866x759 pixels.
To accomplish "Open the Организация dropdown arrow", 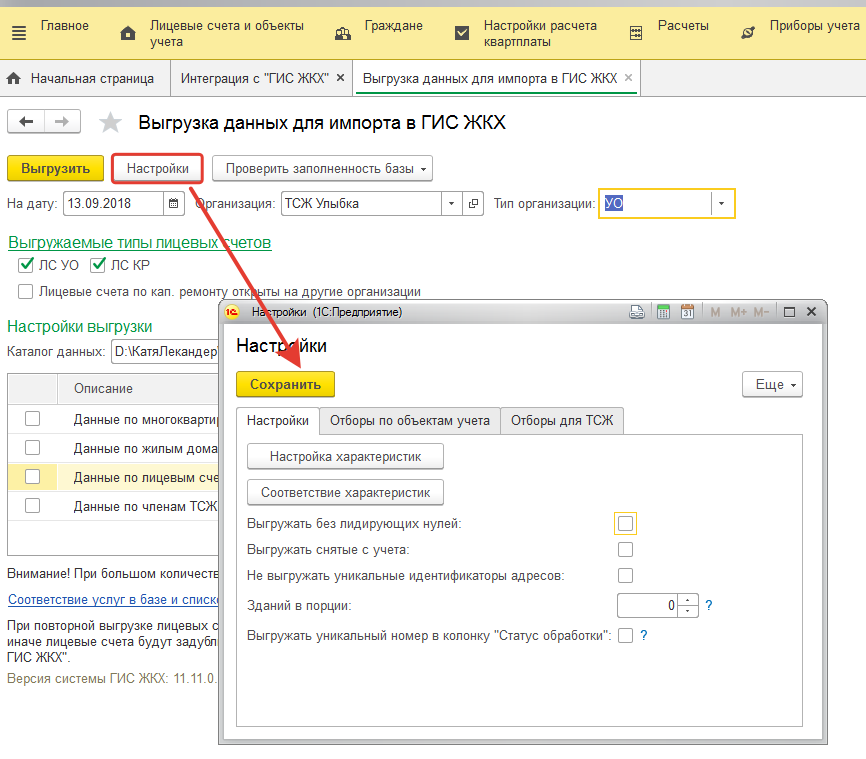I will pyautogui.click(x=451, y=203).
